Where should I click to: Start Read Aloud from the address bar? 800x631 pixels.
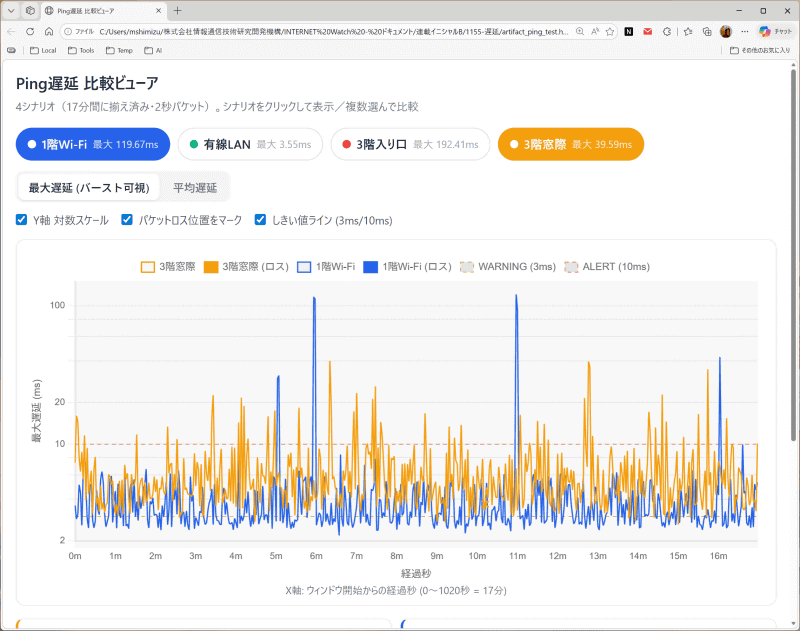tap(595, 32)
